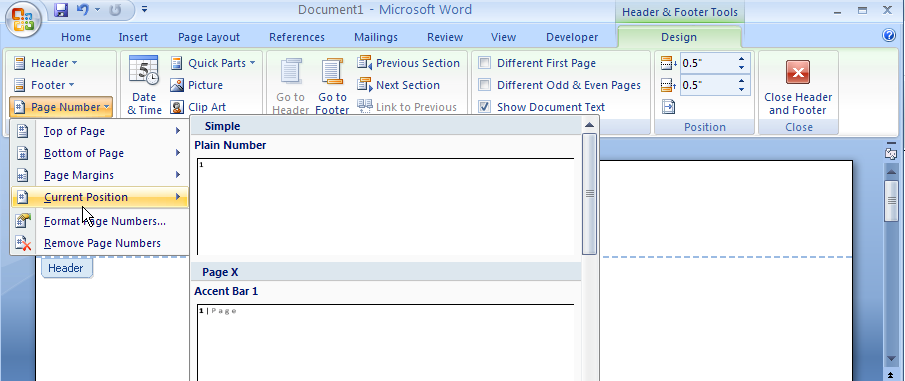
Task: Click document vertical scrollbar thumb
Action: click(892, 200)
